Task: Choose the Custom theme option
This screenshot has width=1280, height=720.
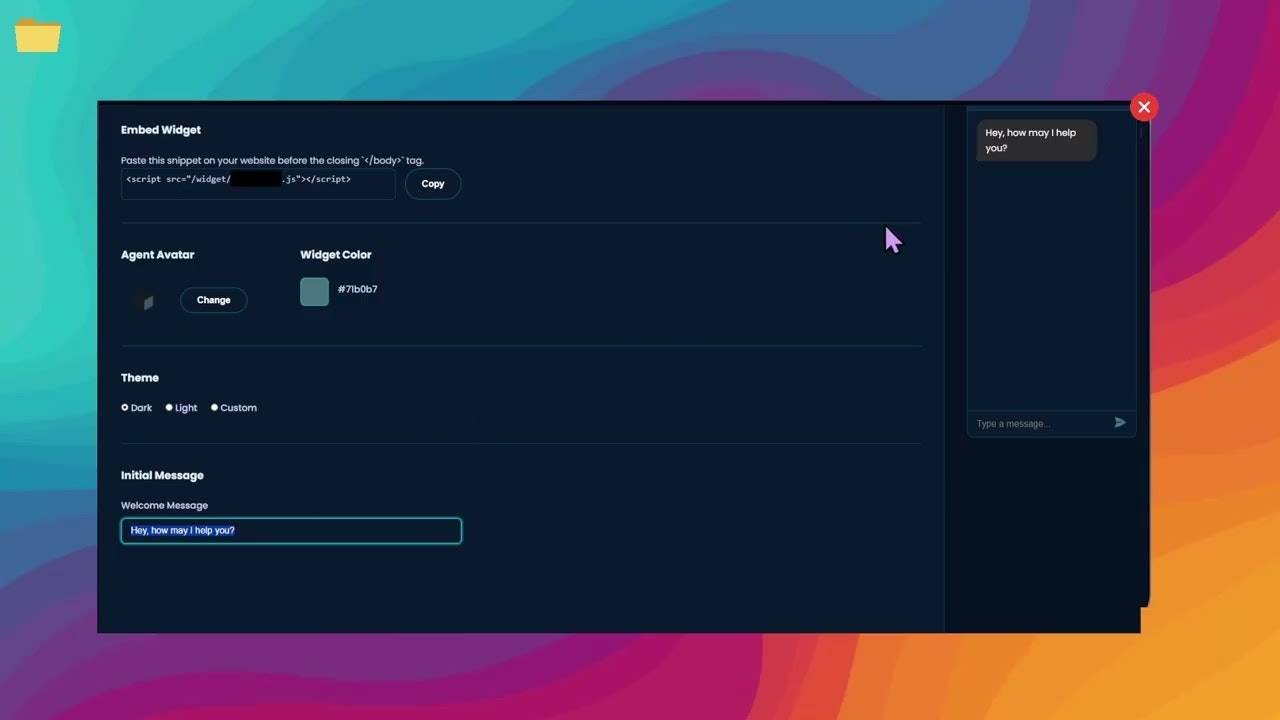Action: [214, 408]
